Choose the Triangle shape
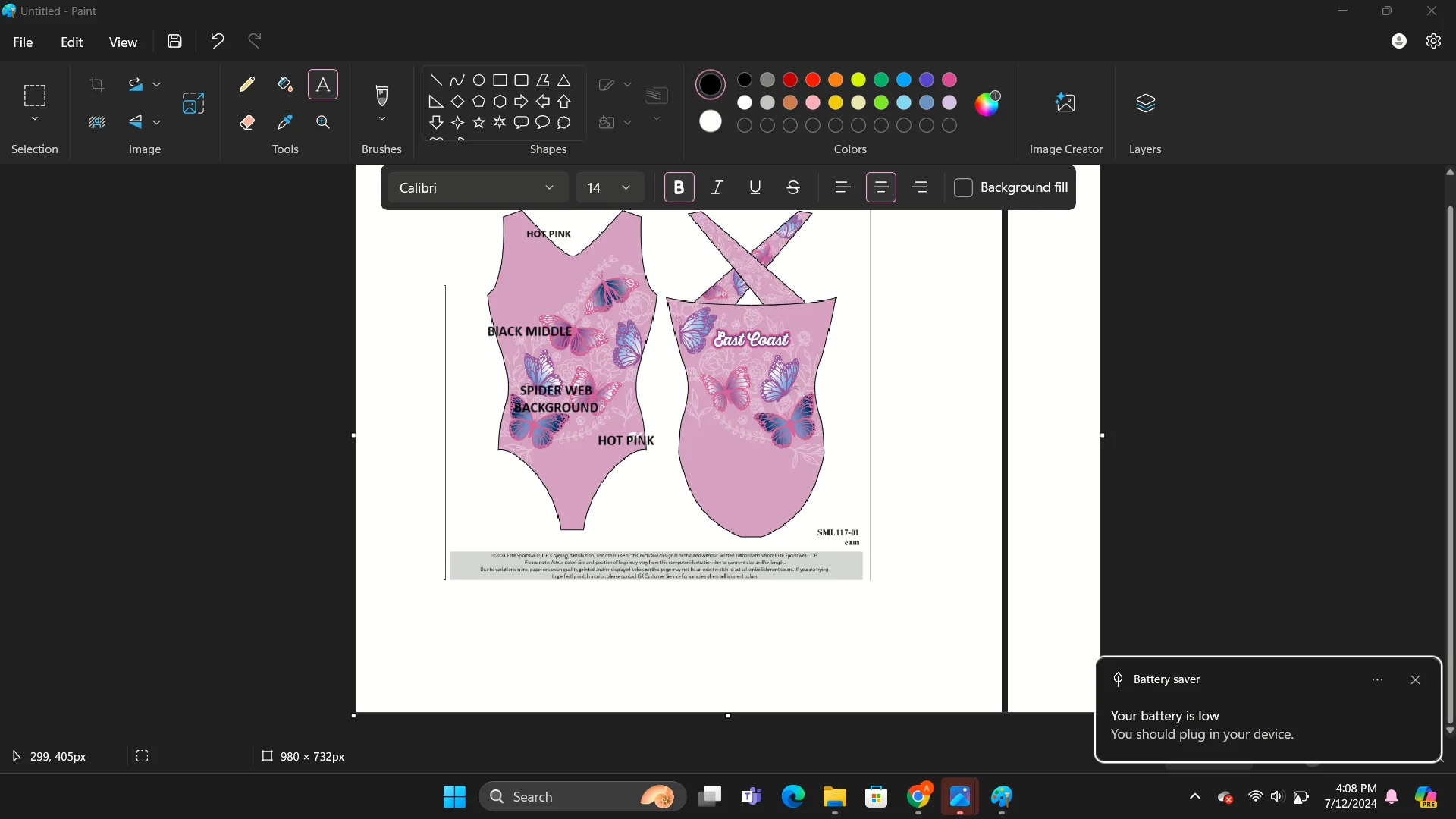This screenshot has width=1456, height=819. pos(563,80)
